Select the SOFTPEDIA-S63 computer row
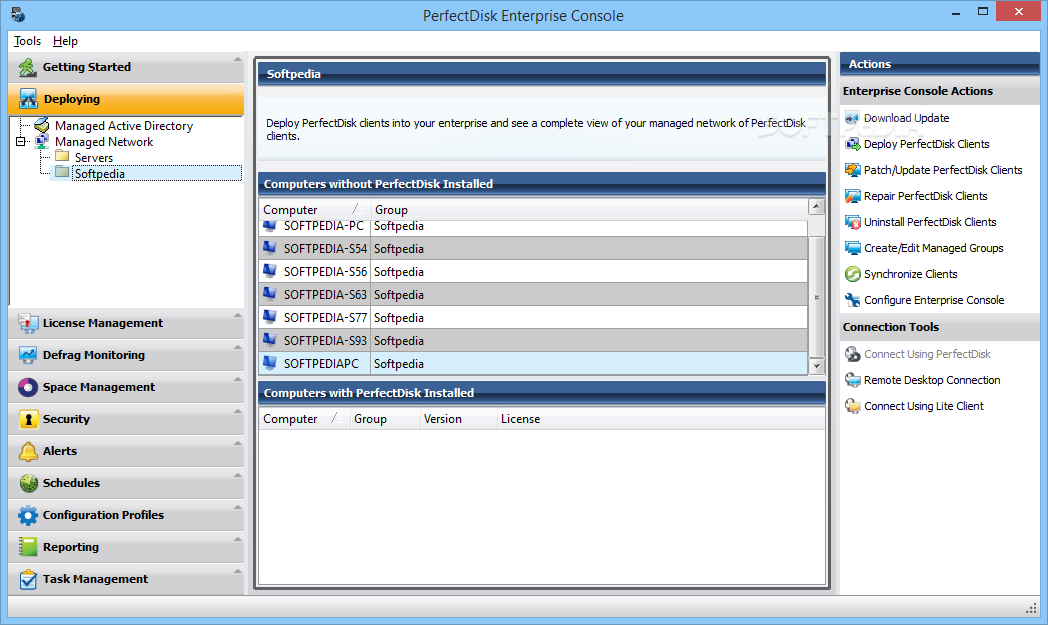Viewport: 1048px width, 625px height. (533, 294)
